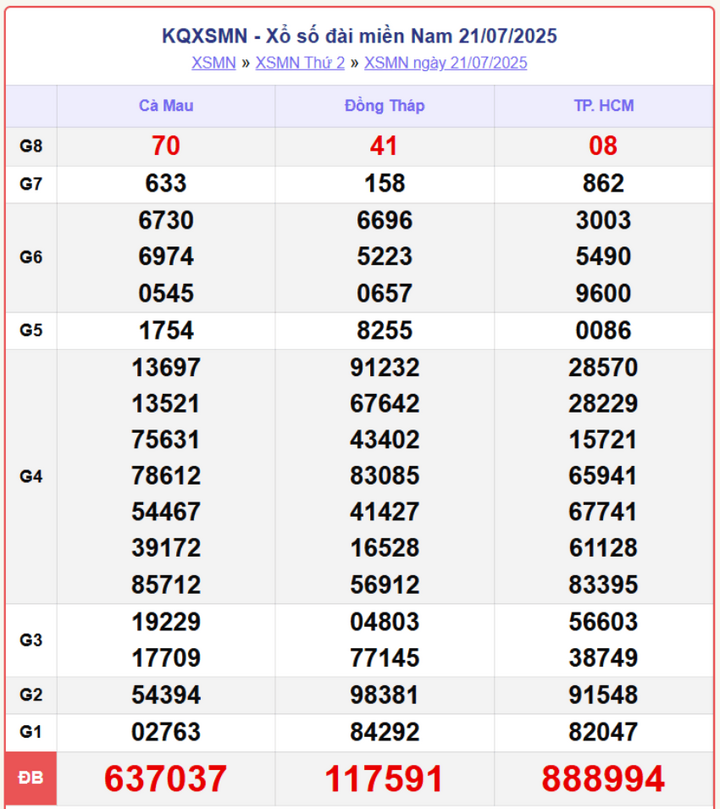Select TP. HCM G2 result 91548
Screen dimensions: 720x809
click(x=603, y=695)
